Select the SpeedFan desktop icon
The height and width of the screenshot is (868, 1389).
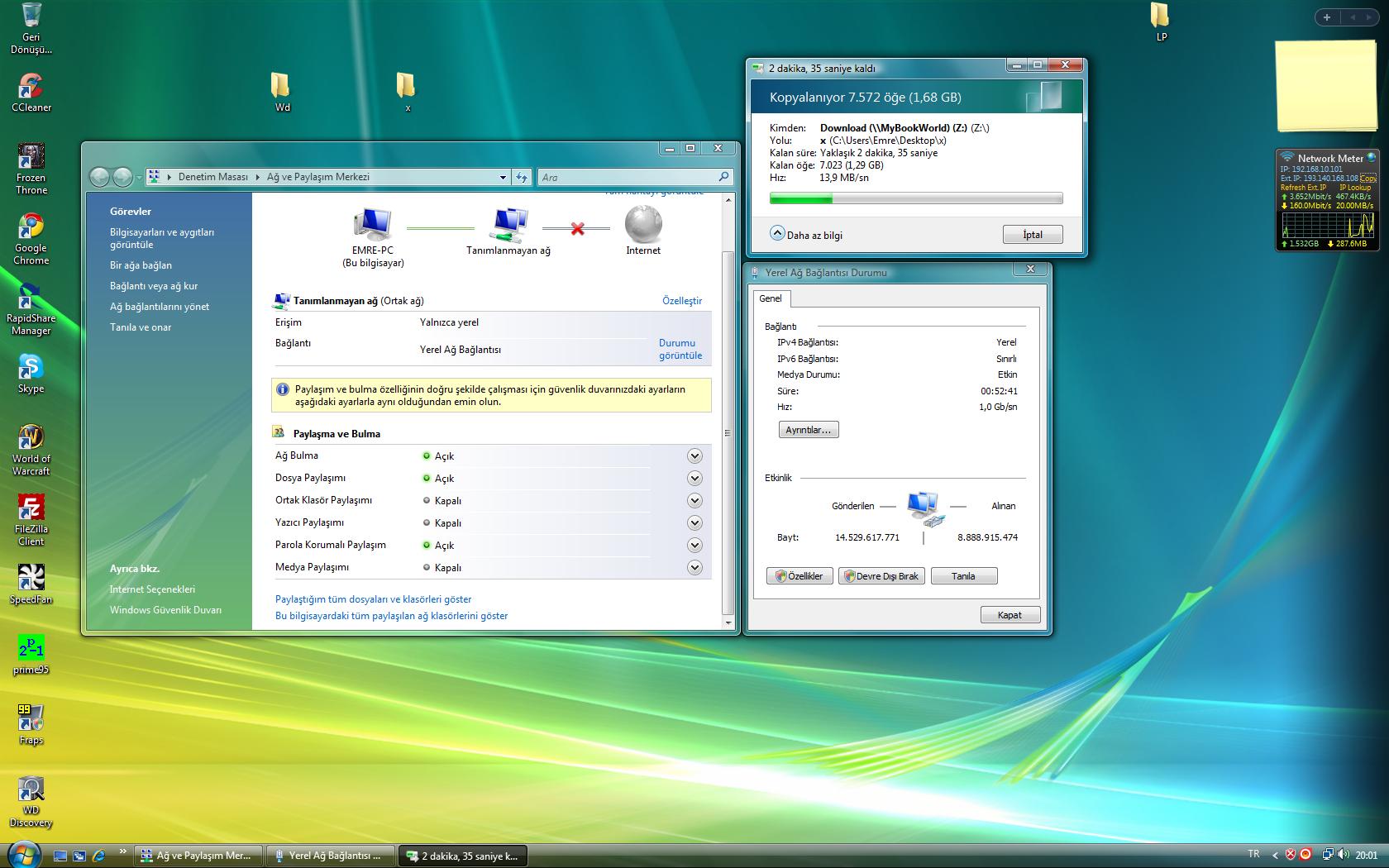[31, 584]
